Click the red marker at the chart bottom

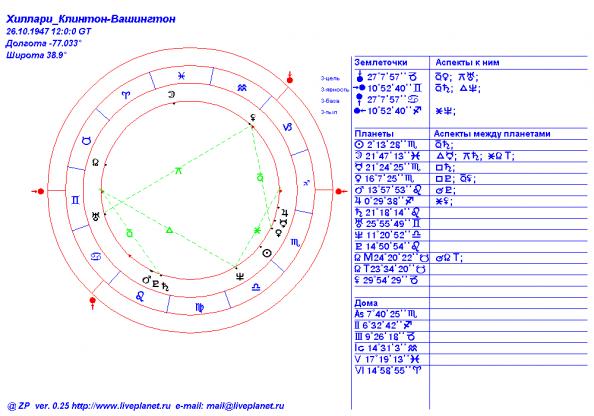92,303
